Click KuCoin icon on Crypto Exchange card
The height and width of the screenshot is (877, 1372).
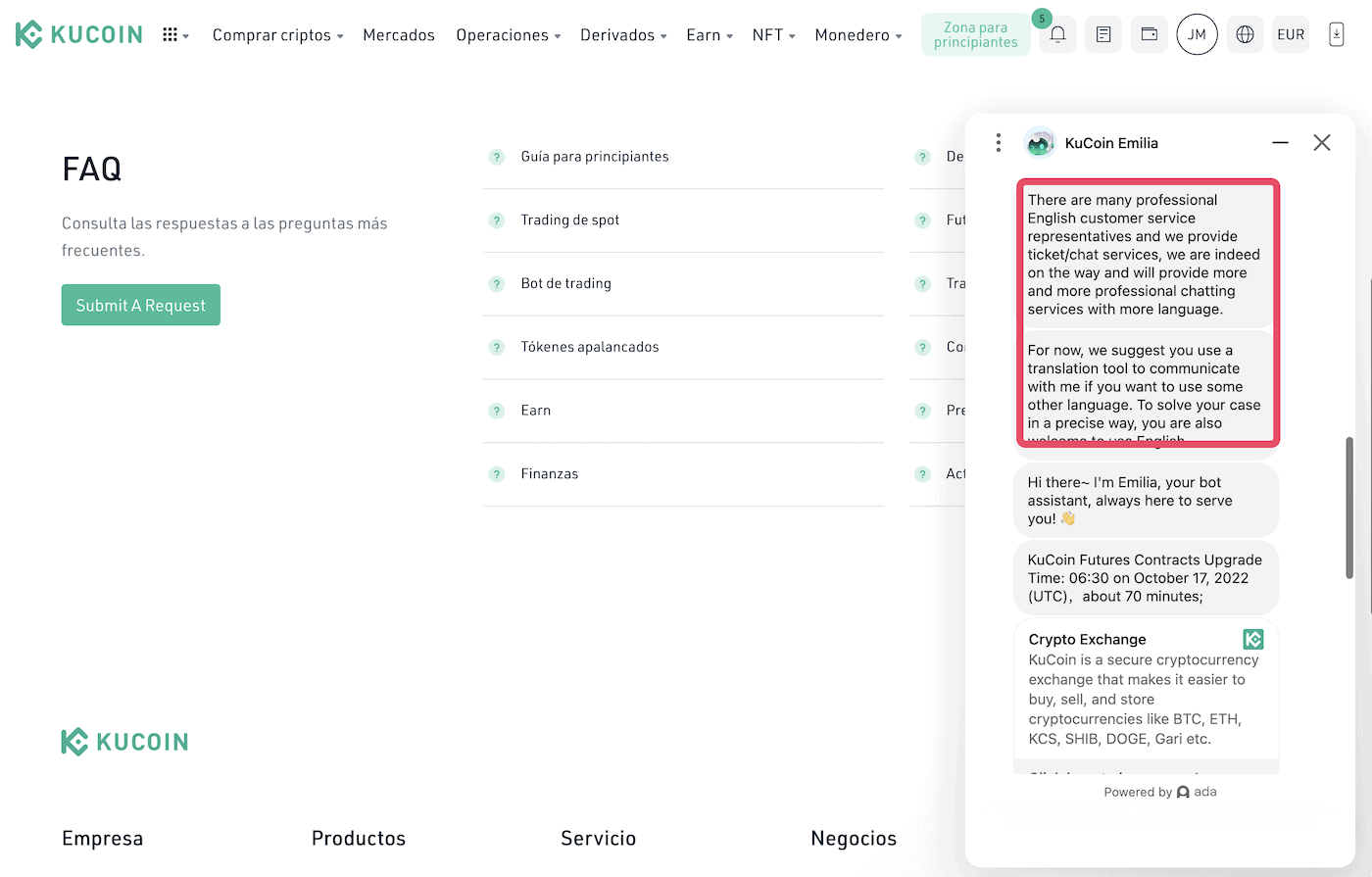coord(1253,640)
